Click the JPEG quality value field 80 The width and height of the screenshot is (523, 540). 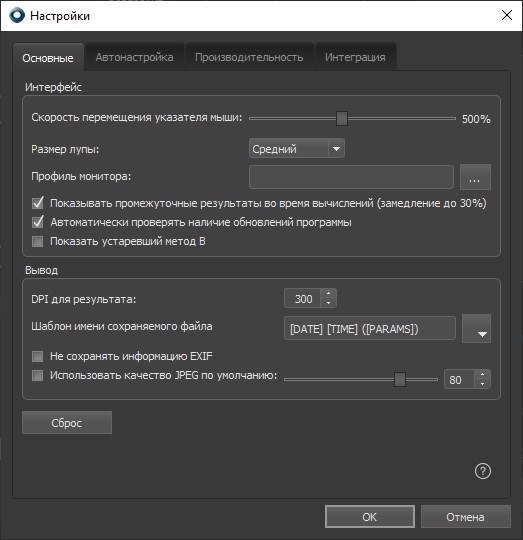pos(459,379)
